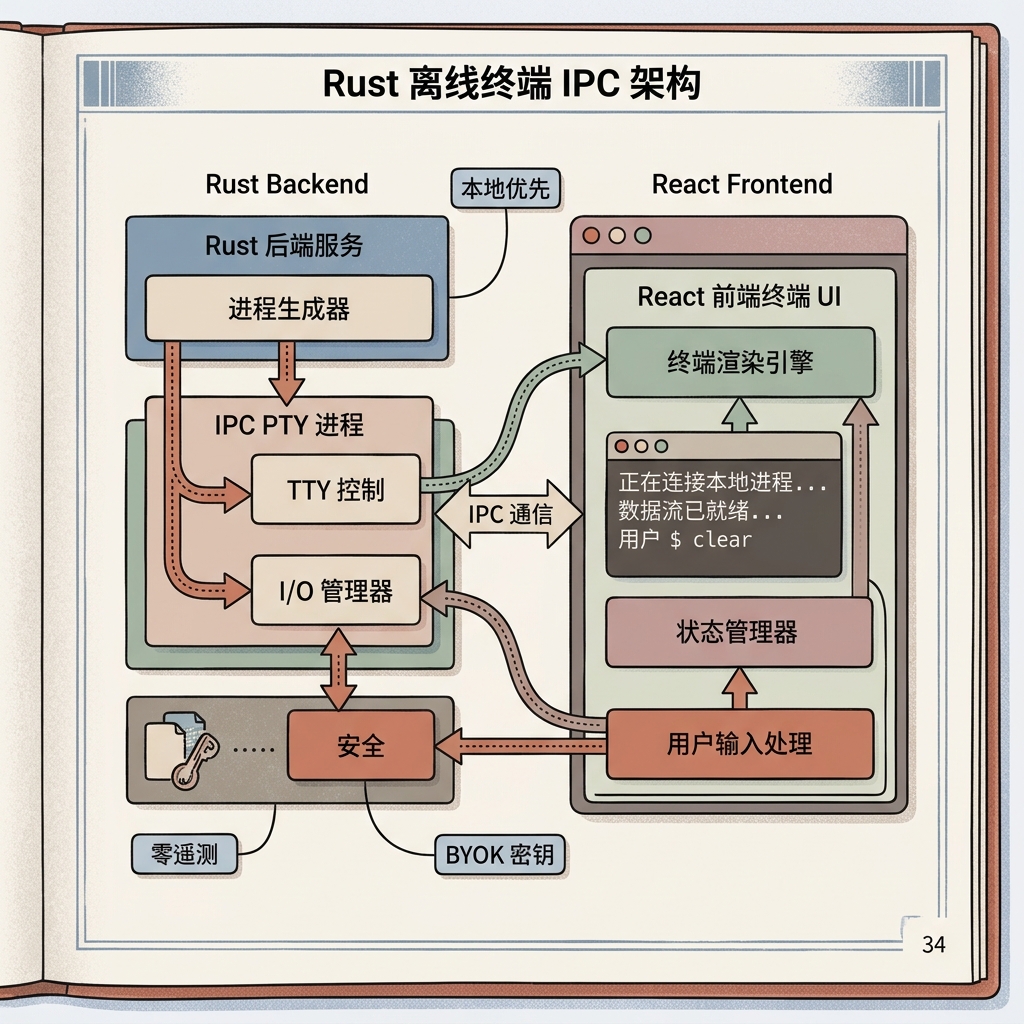The image size is (1024, 1024).
Task: Click the red dot on the React frontend window
Action: pos(591,235)
